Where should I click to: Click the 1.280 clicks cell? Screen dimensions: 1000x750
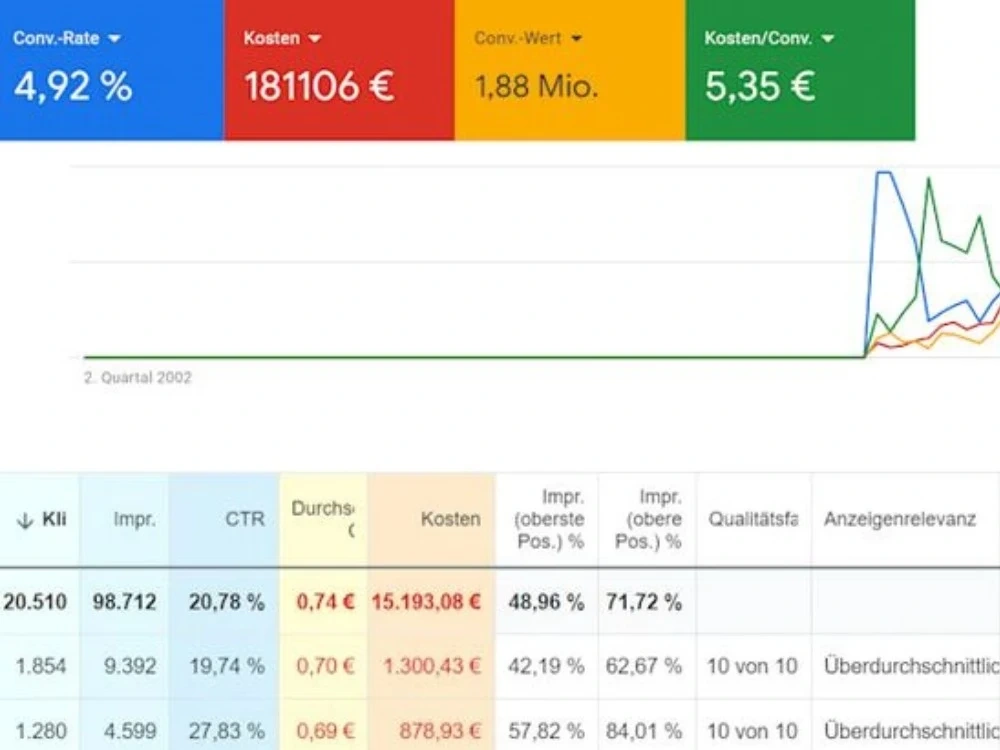41,731
